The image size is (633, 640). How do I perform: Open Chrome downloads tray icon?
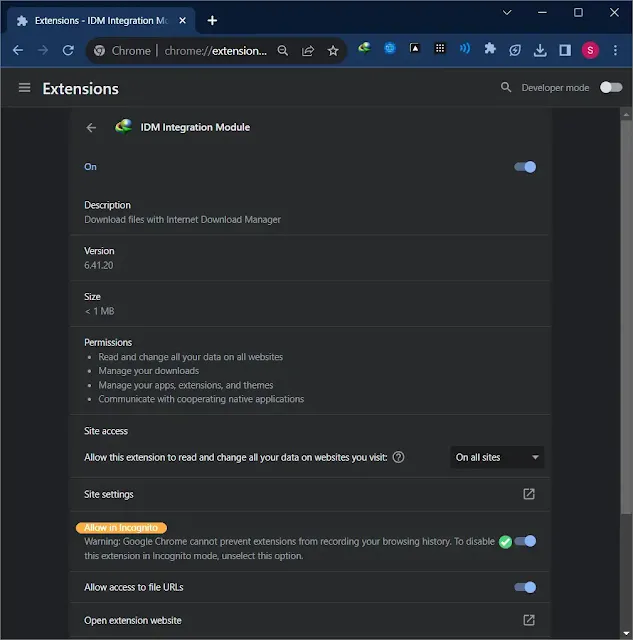tap(540, 50)
